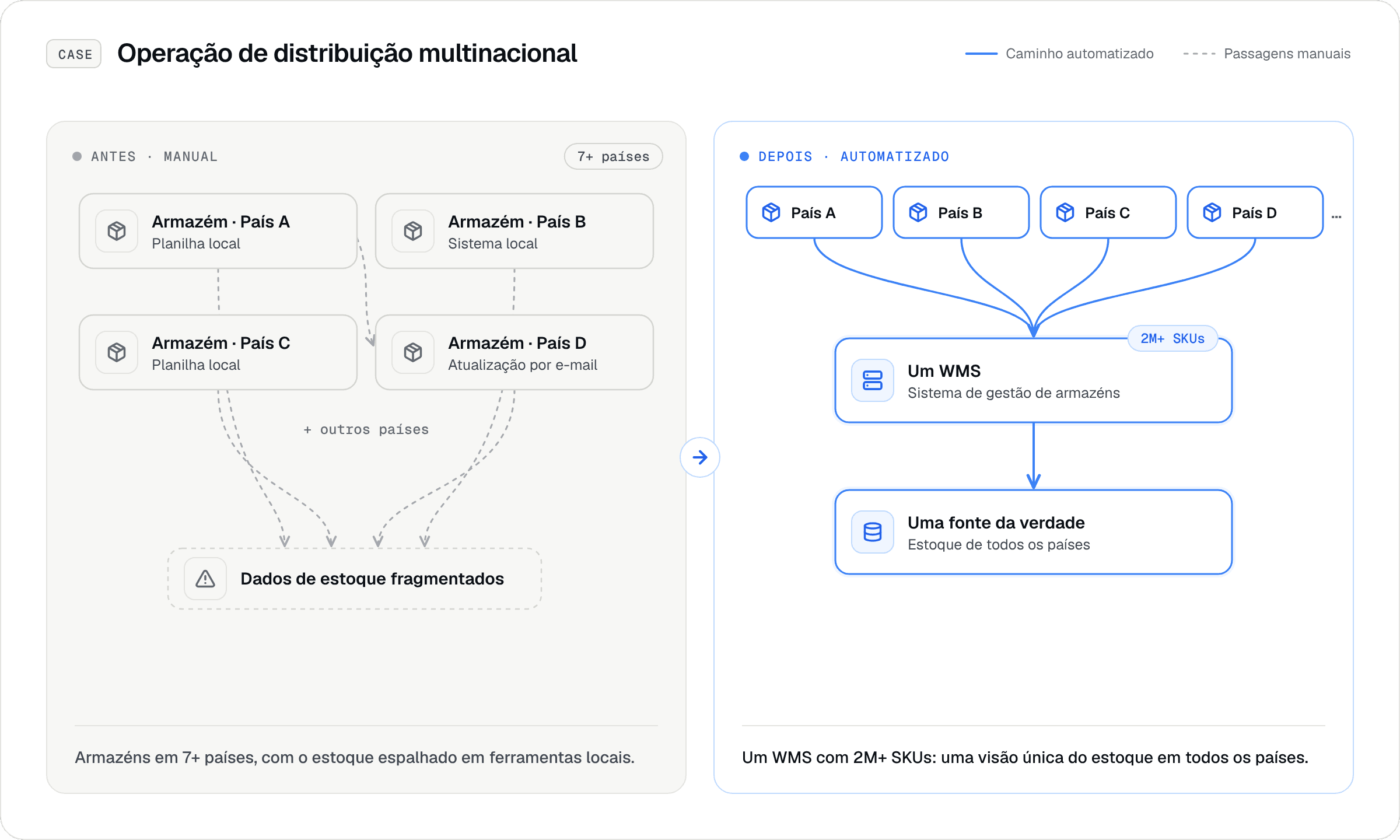Click the blue cube icon in País B chip
This screenshot has height=840, width=1400.
click(x=918, y=212)
